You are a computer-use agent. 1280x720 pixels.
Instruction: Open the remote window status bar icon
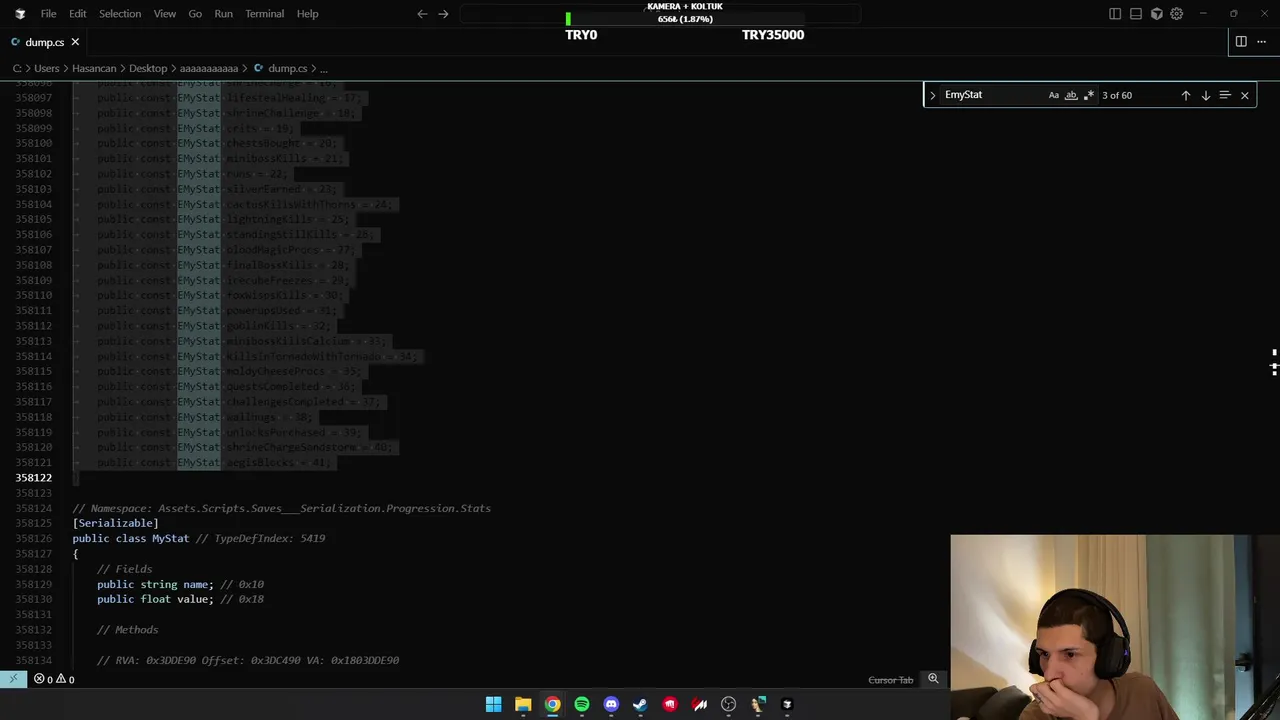coord(13,679)
